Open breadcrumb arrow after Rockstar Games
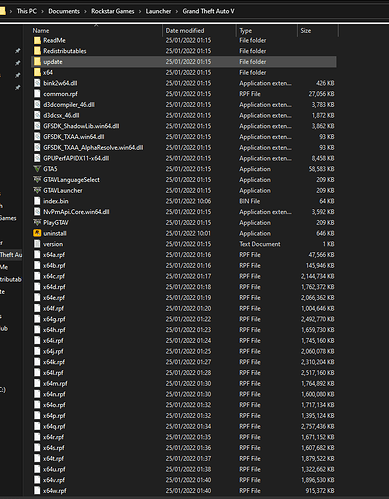The image size is (389, 499). coord(140,11)
